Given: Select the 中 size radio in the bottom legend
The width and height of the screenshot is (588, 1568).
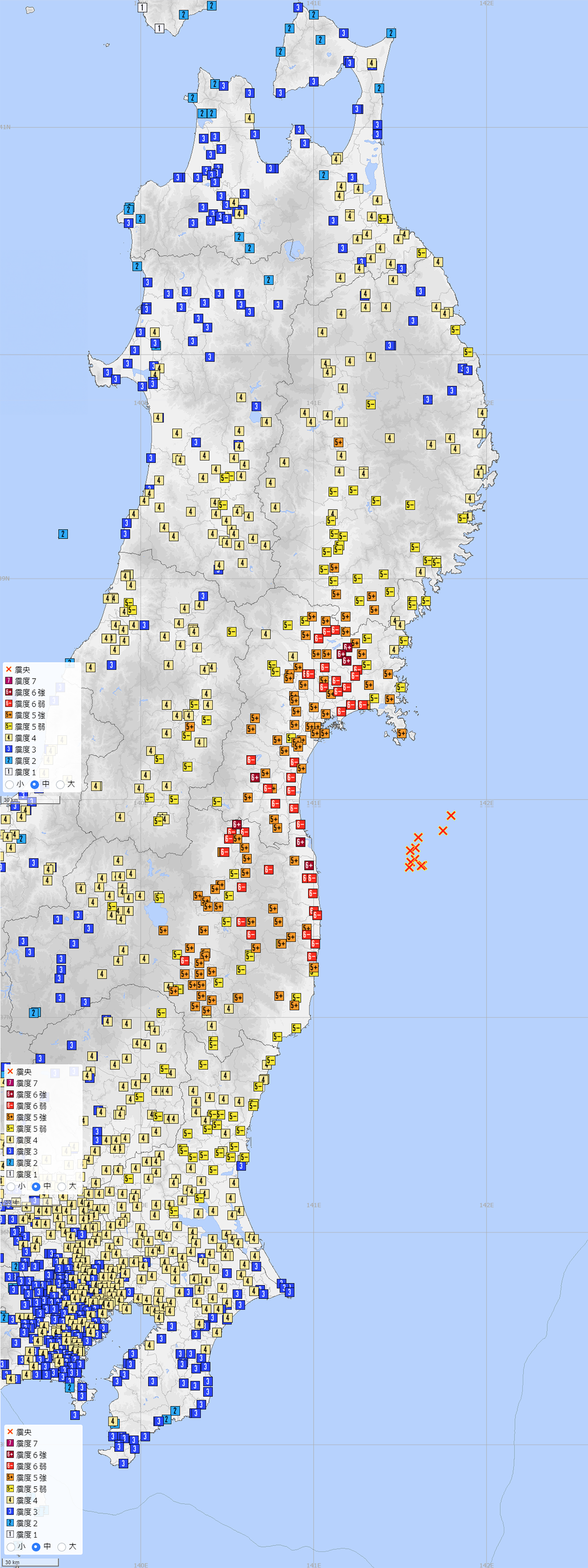Looking at the screenshot, I should point(36,1547).
